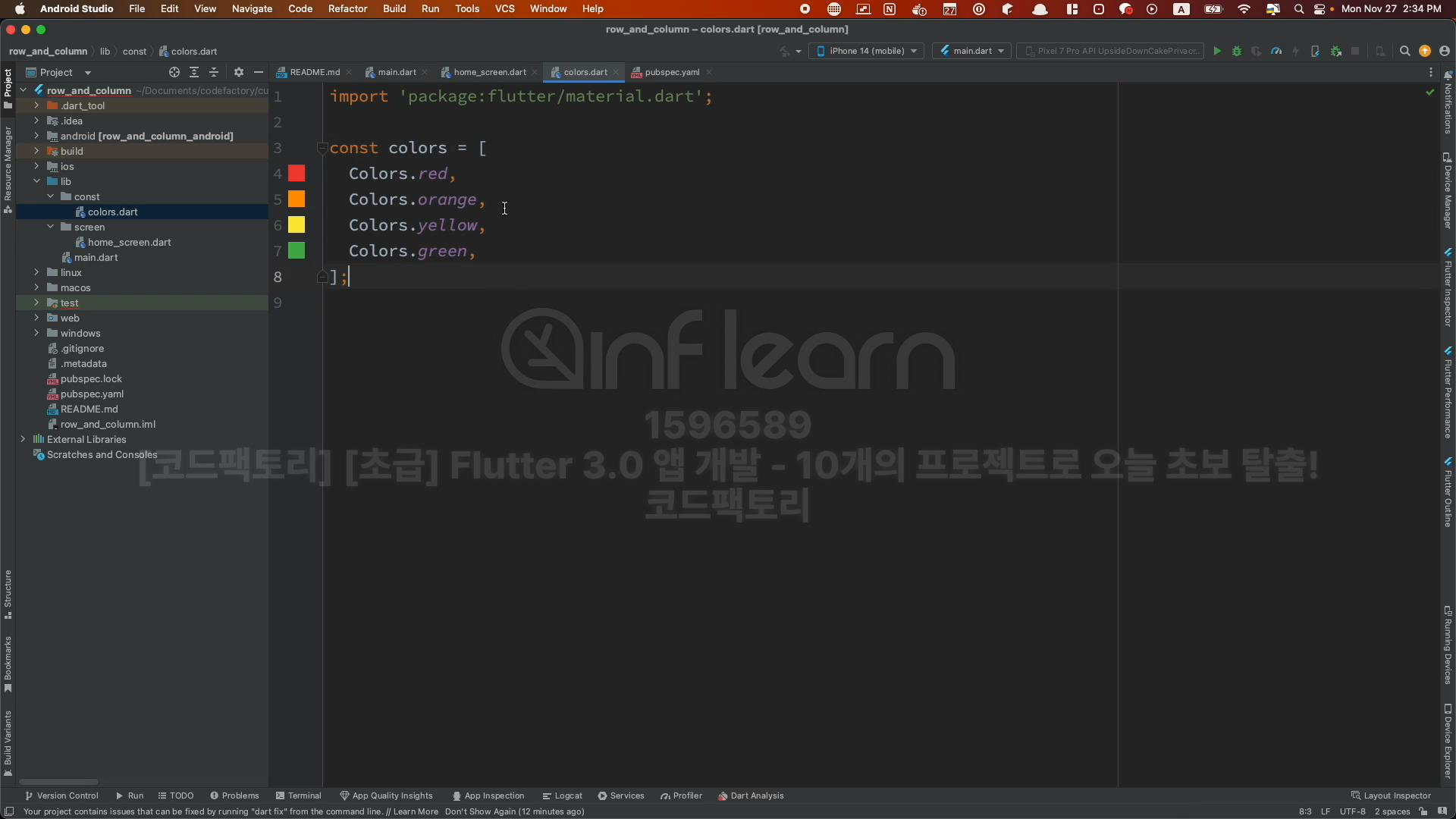Image resolution: width=1456 pixels, height=819 pixels.
Task: Click the orange color swatch in the gutter
Action: tap(297, 199)
